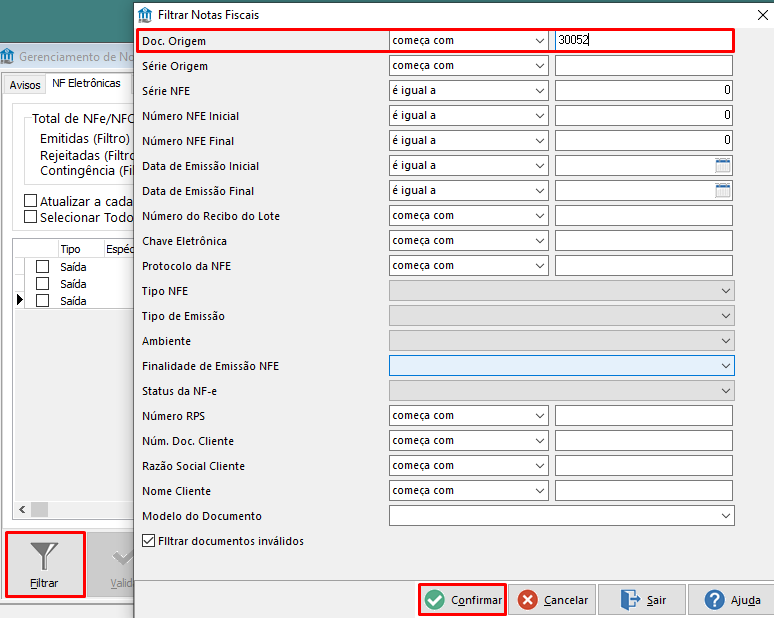Screen dimensions: 774x618
Task: Click the Sair button
Action: [642, 600]
